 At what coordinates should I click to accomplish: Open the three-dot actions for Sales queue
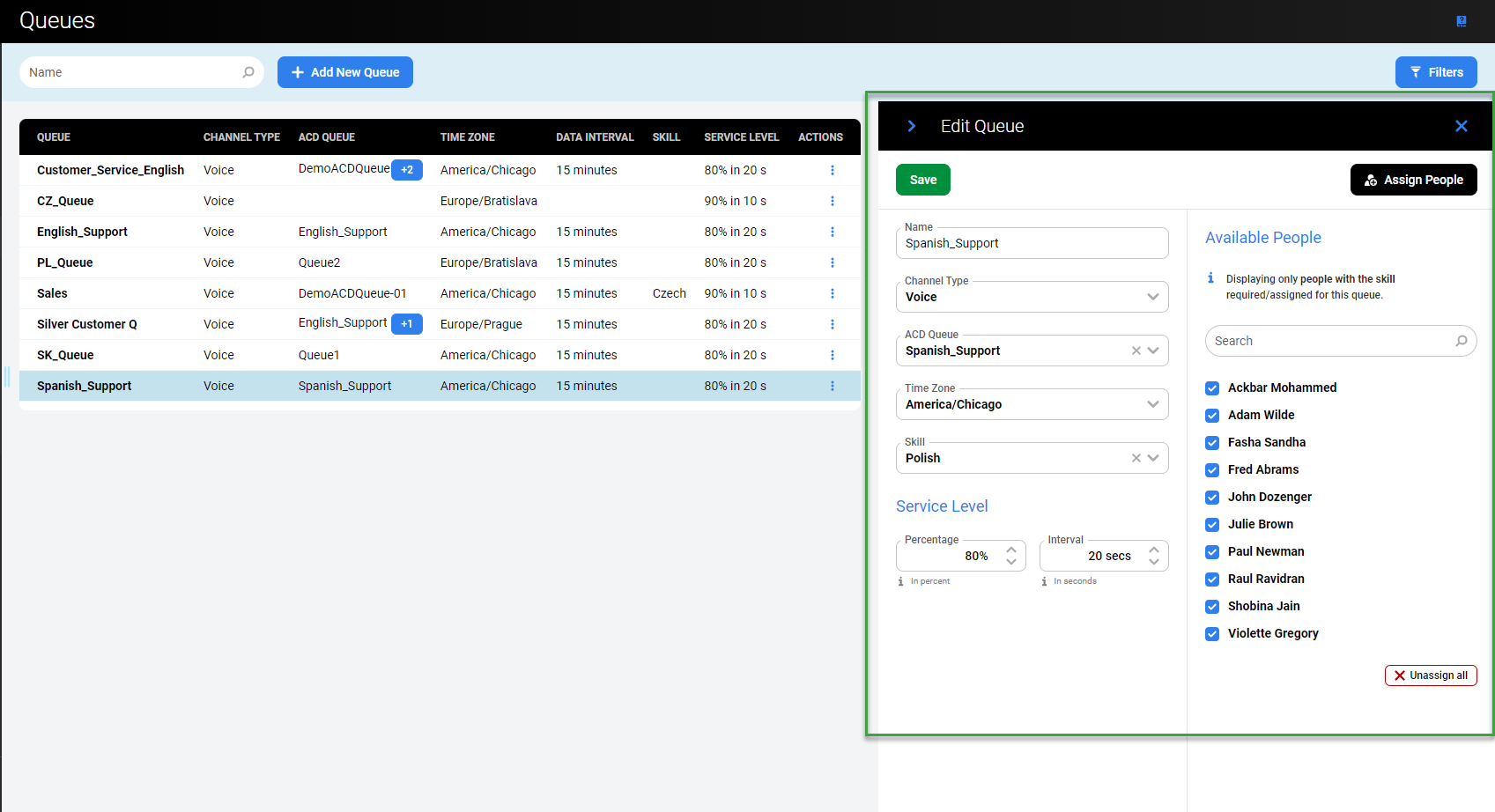[832, 293]
